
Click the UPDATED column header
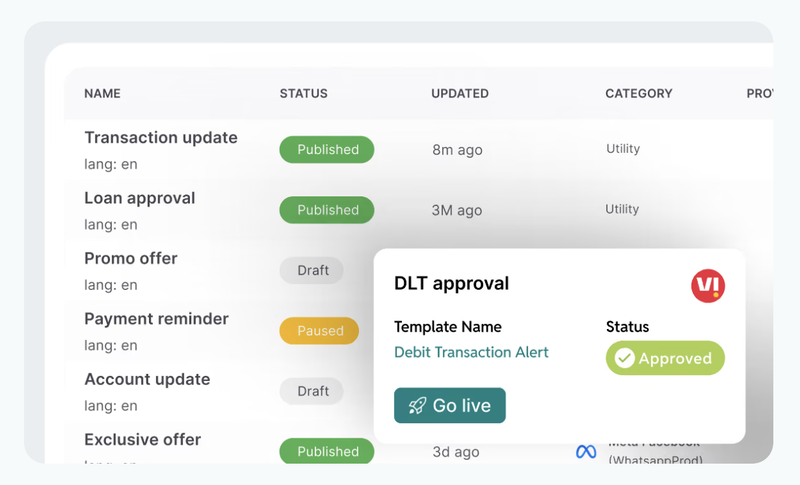tap(460, 93)
